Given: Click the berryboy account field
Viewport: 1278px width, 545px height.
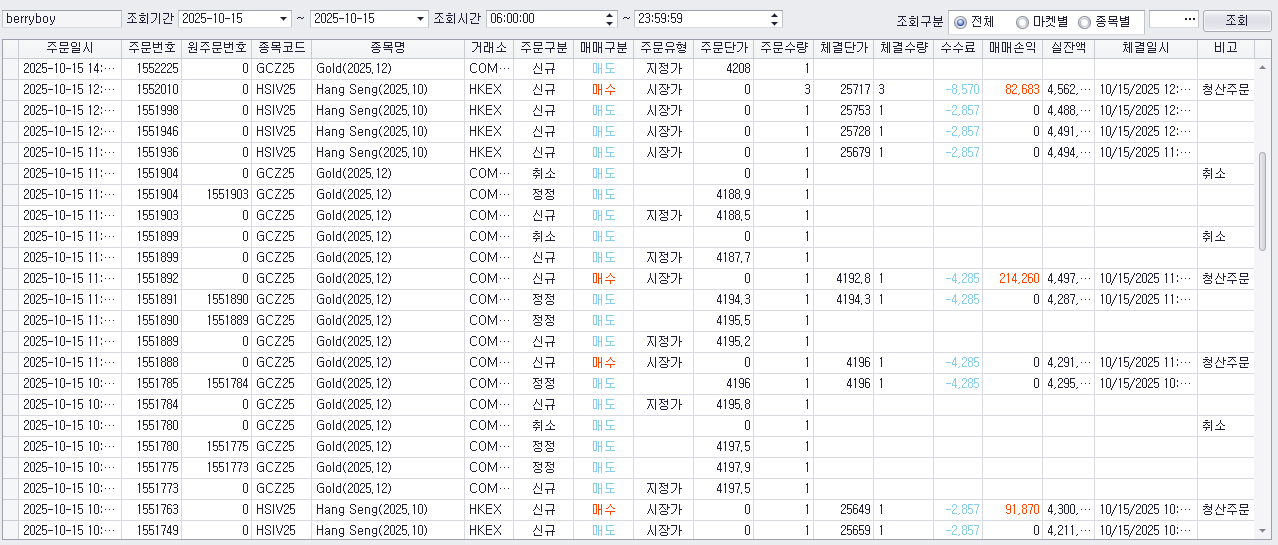Looking at the screenshot, I should 61,19.
